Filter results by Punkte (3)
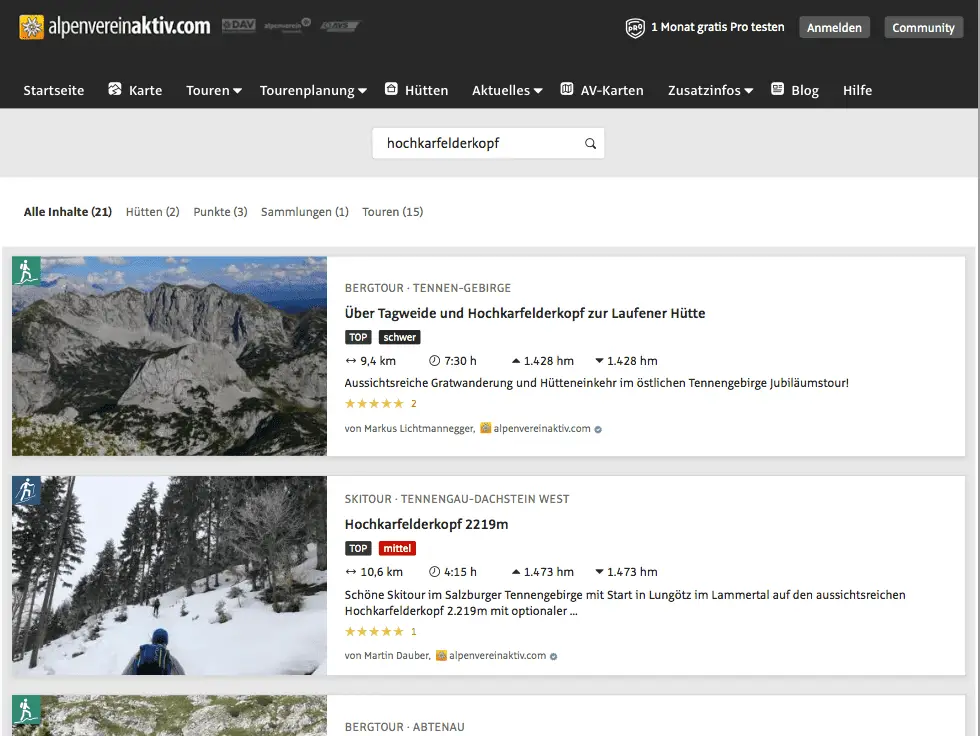Image resolution: width=980 pixels, height=736 pixels. 220,212
